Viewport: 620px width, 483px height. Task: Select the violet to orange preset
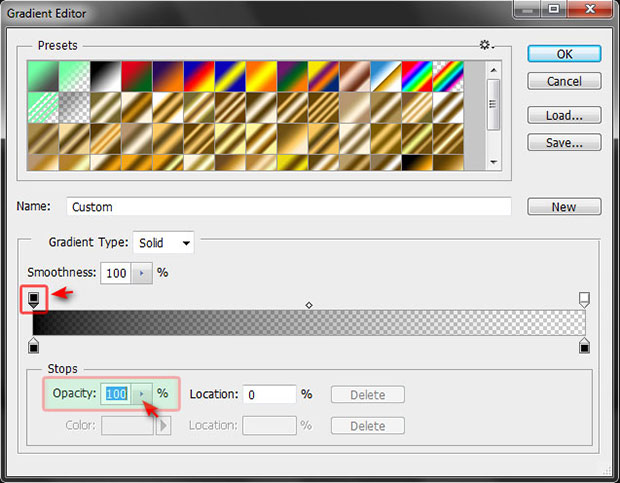point(168,76)
